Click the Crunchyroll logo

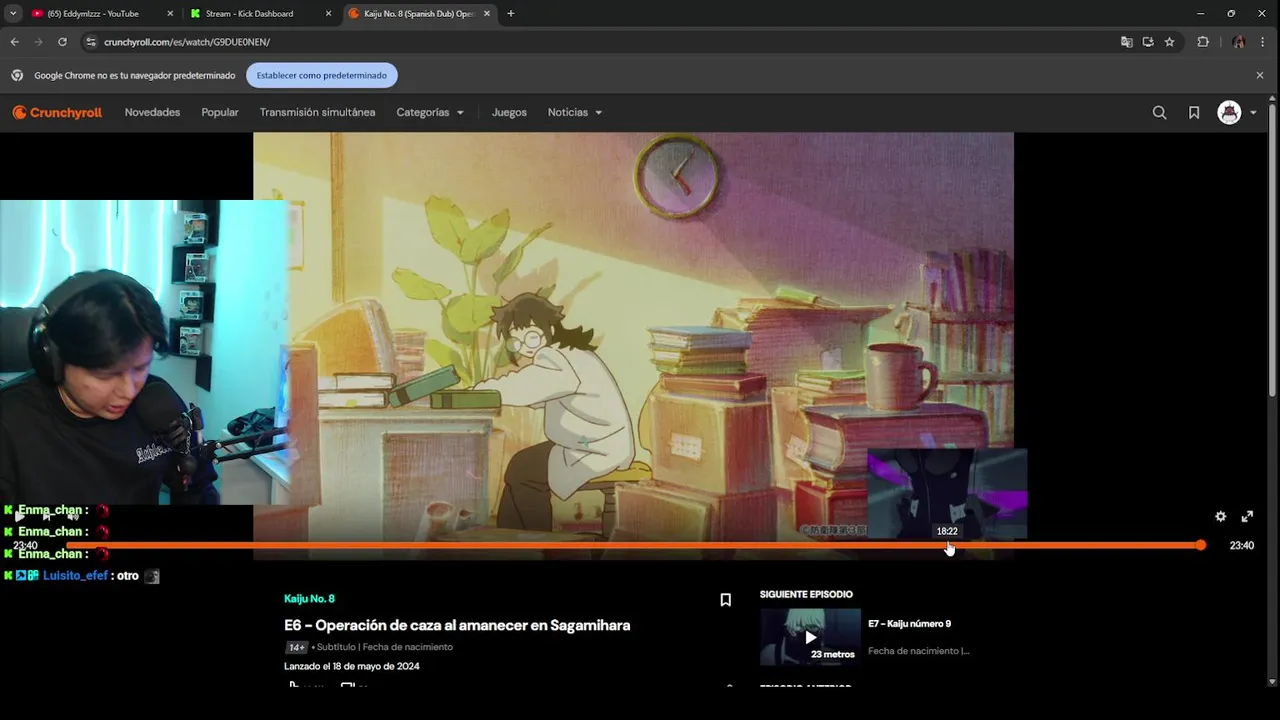(x=57, y=113)
